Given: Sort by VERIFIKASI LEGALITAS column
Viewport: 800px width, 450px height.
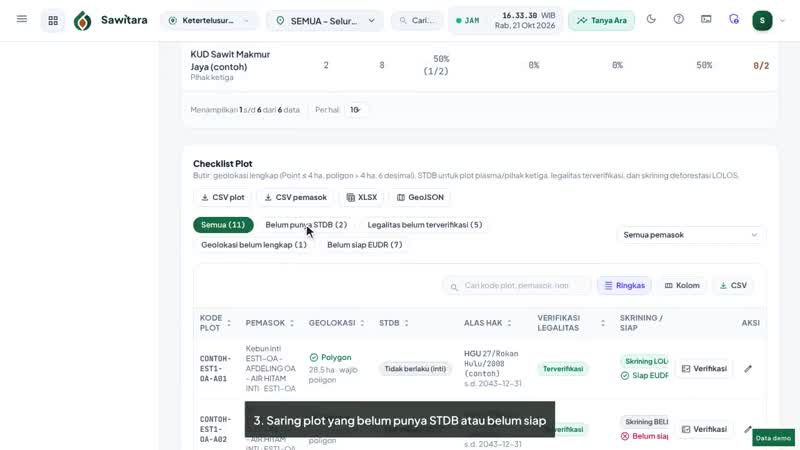Looking at the screenshot, I should click(x=571, y=323).
